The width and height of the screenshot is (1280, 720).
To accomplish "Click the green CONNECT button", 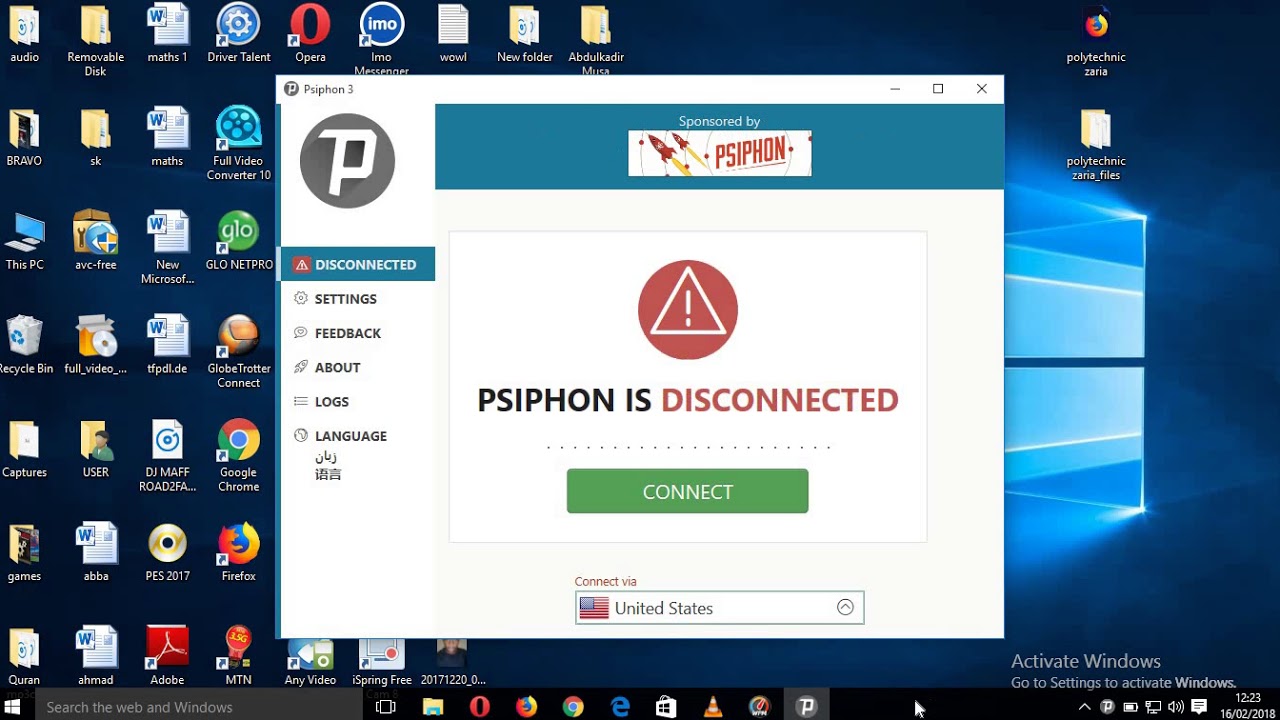I will (x=687, y=491).
